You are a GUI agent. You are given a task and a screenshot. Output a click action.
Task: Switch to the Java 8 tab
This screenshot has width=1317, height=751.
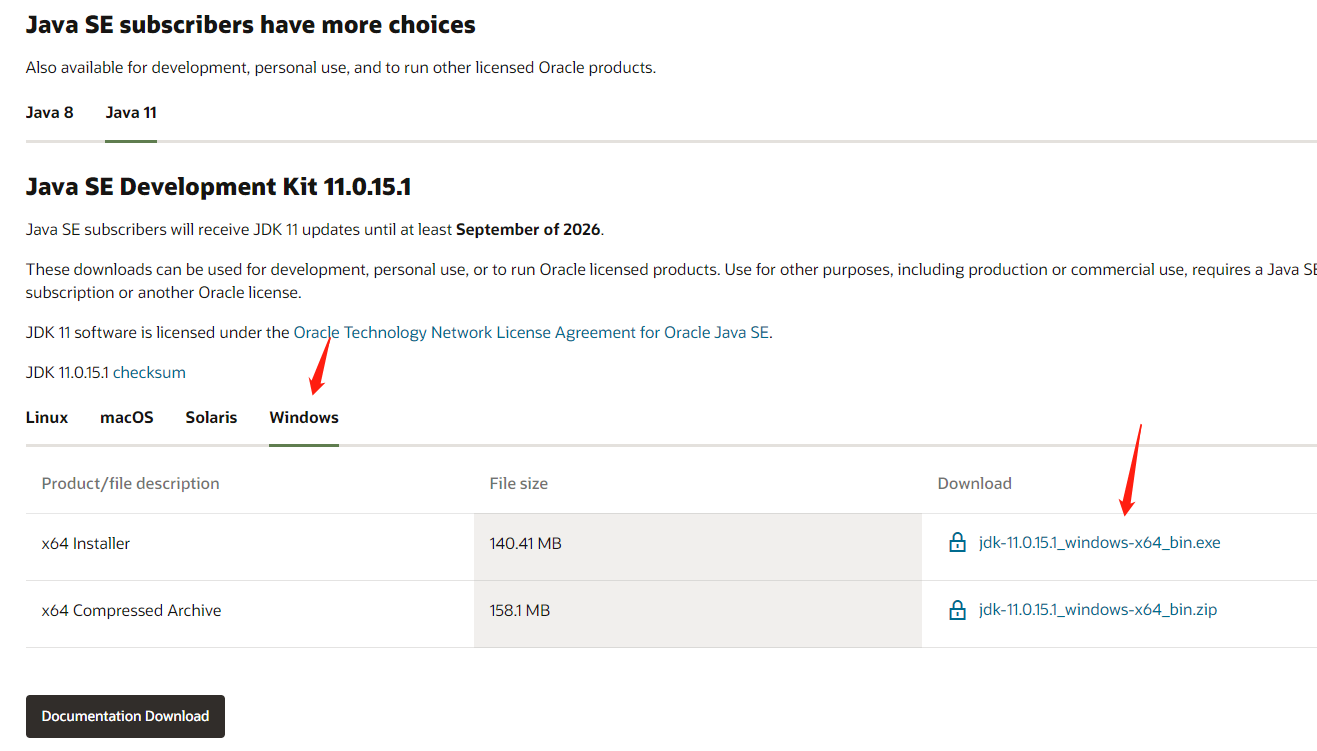(x=49, y=112)
